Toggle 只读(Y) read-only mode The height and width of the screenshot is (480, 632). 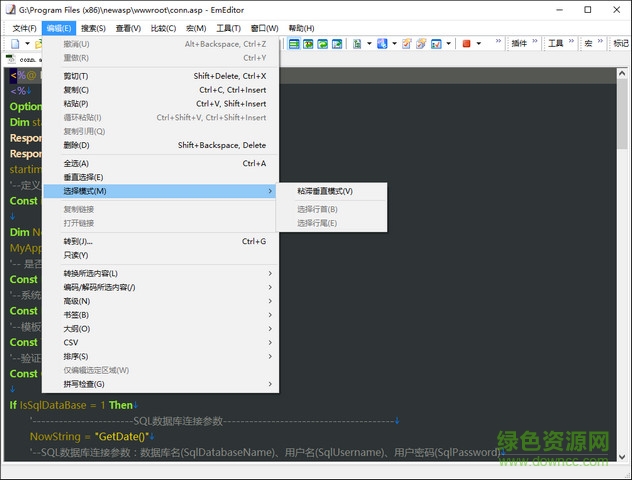coord(76,255)
